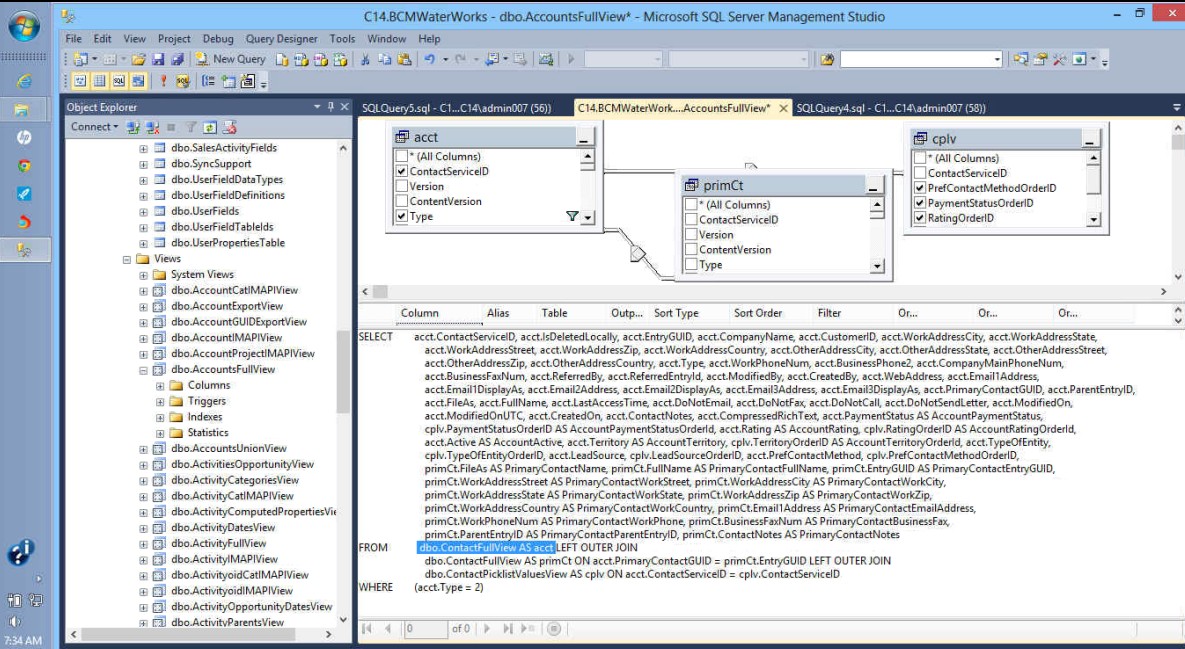This screenshot has width=1185, height=649.
Task: Check ContentVersion in primCt table
Action: [x=691, y=250]
